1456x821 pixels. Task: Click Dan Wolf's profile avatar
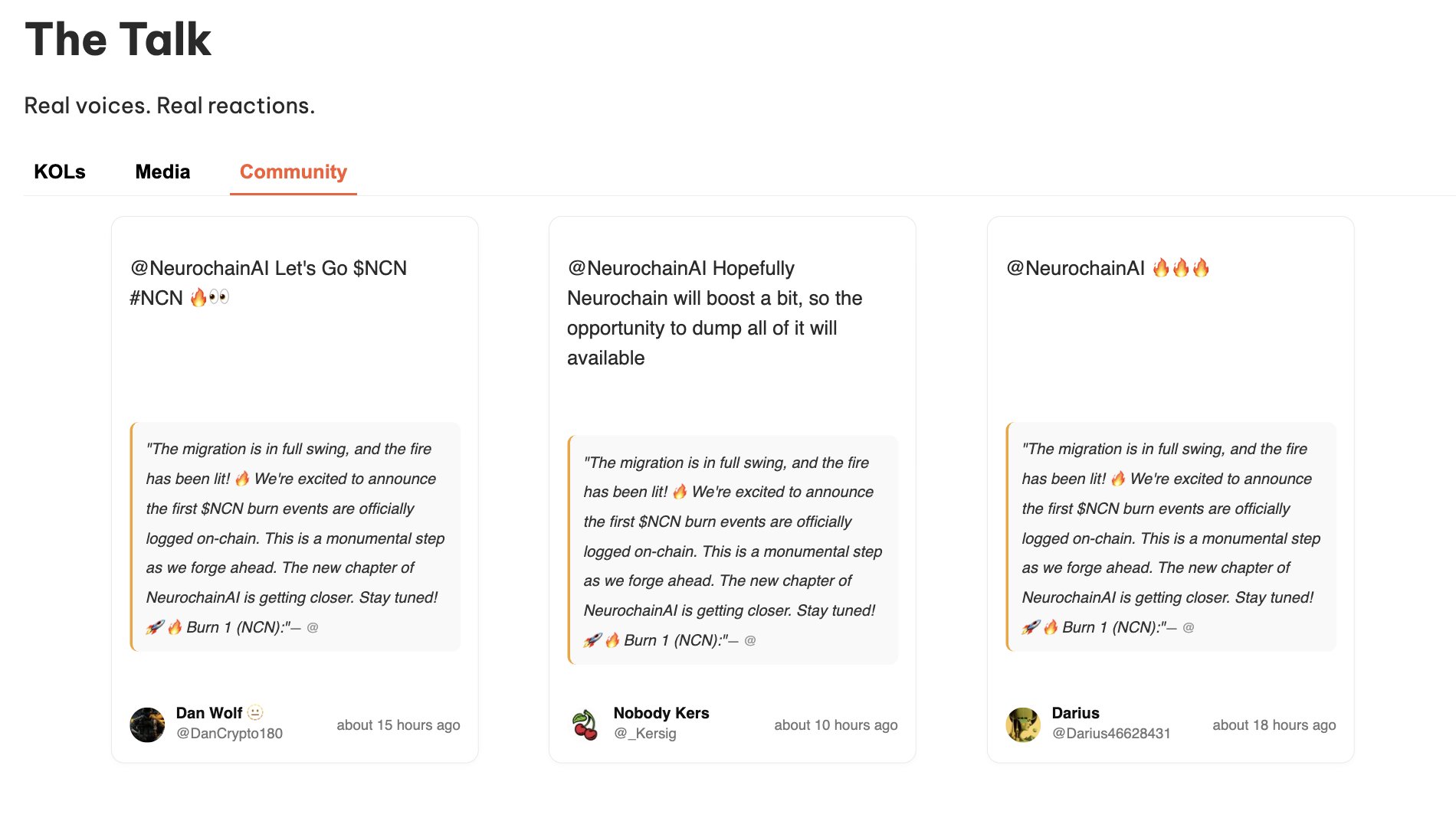[147, 725]
